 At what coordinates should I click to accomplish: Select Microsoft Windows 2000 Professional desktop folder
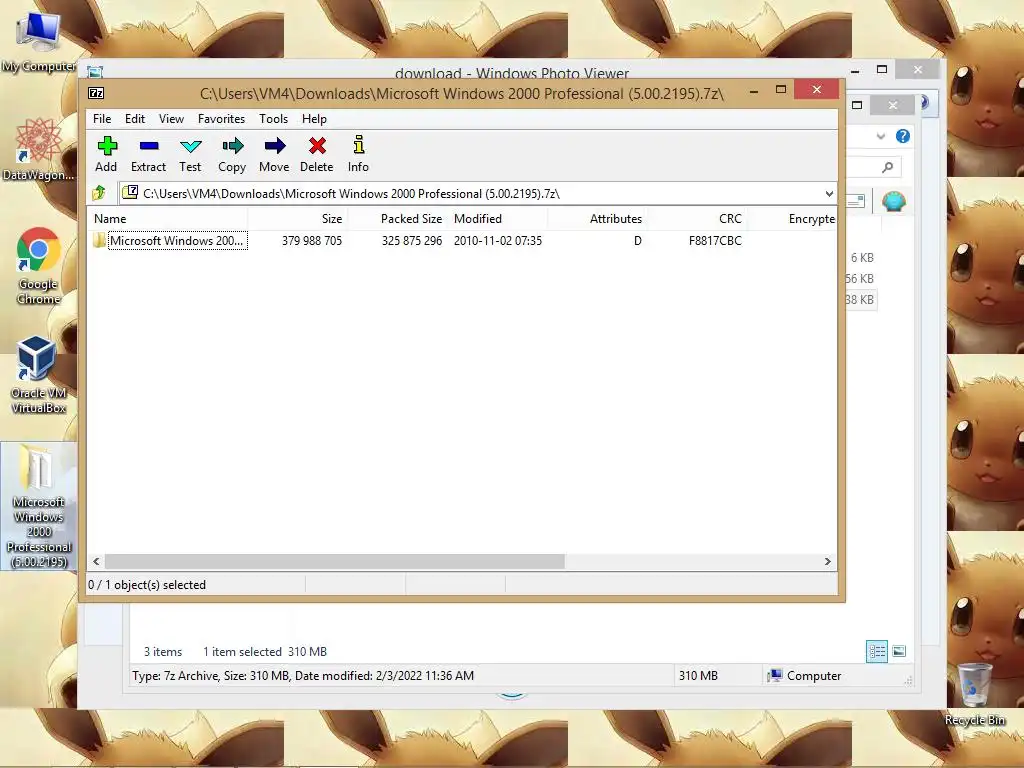tap(39, 506)
